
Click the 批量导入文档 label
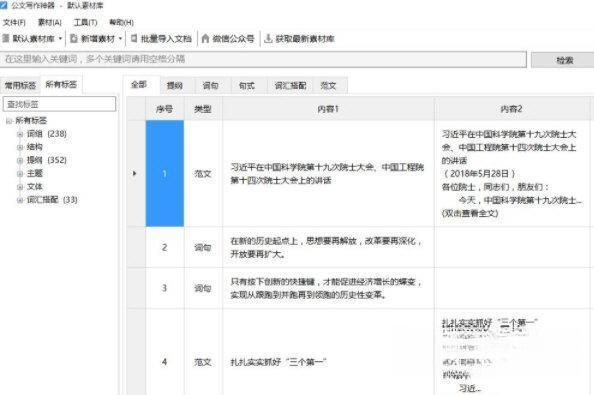[166, 39]
